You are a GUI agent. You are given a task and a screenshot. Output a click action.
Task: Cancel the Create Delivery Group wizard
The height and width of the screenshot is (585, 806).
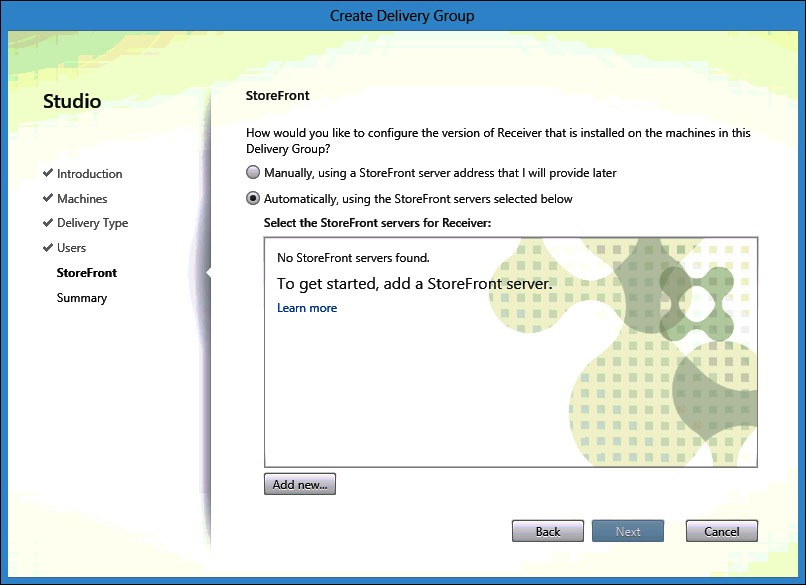coord(722,531)
